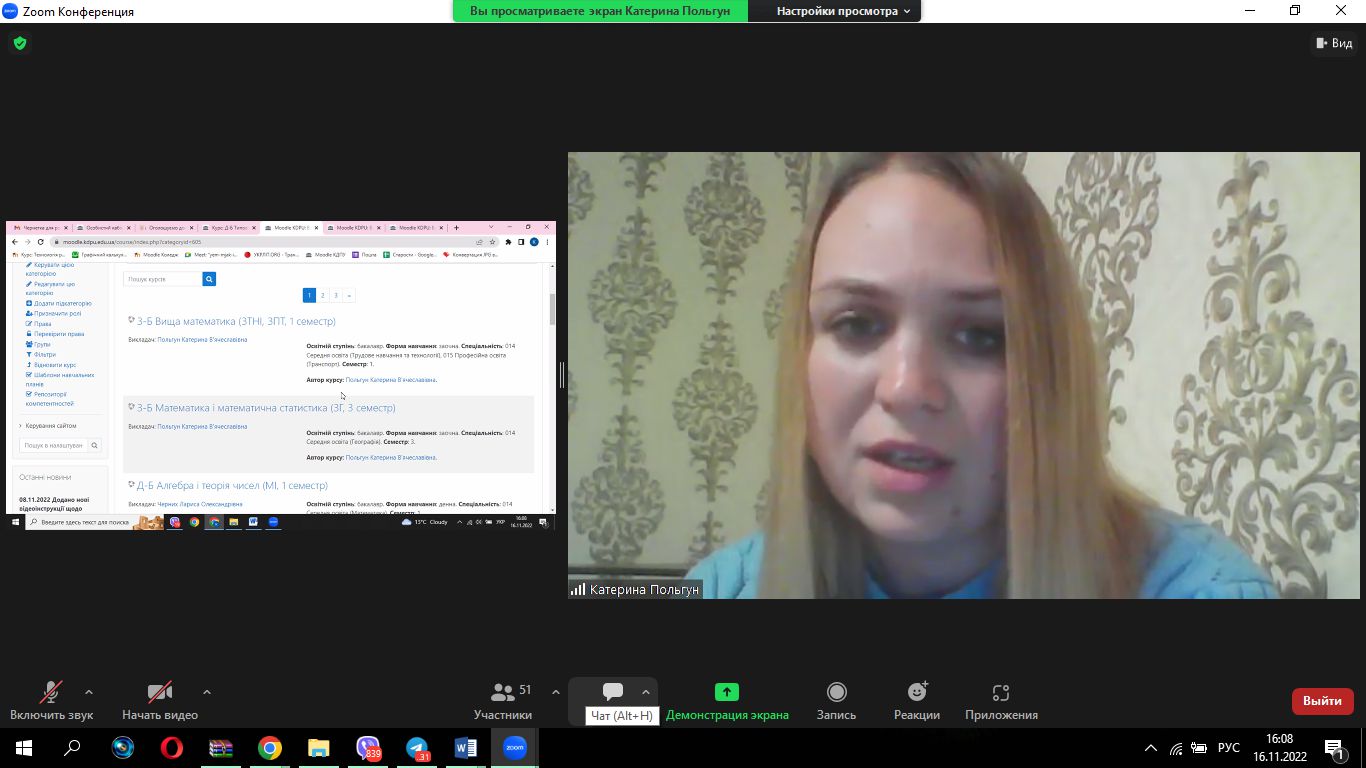
Task: Leave the meeting with Выйти button
Action: (1322, 701)
